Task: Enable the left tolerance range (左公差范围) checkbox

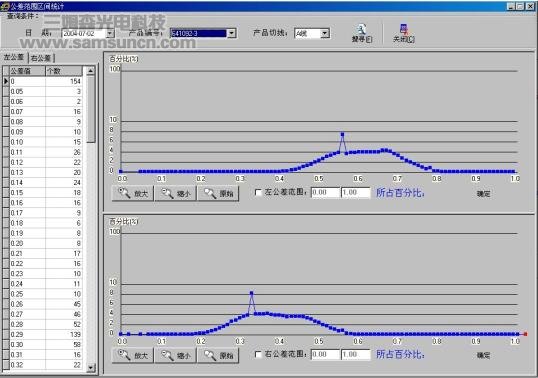Action: [258, 192]
